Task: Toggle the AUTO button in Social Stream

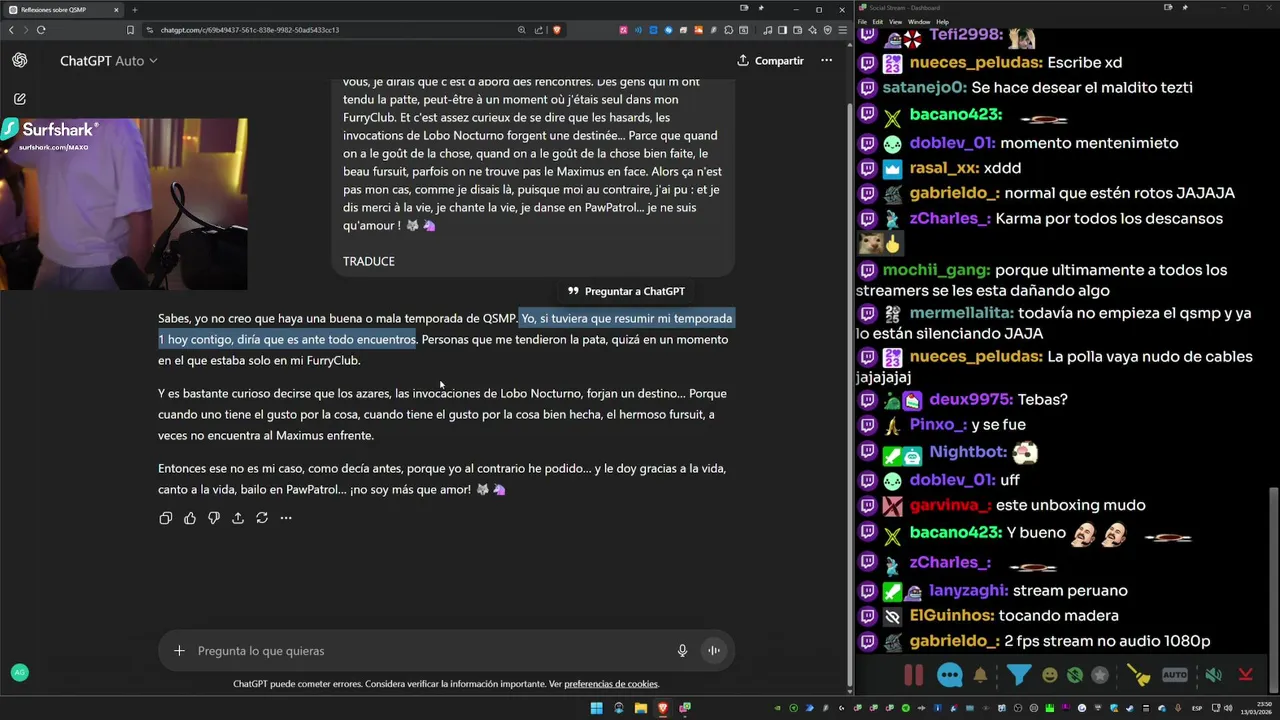Action: 1175,675
